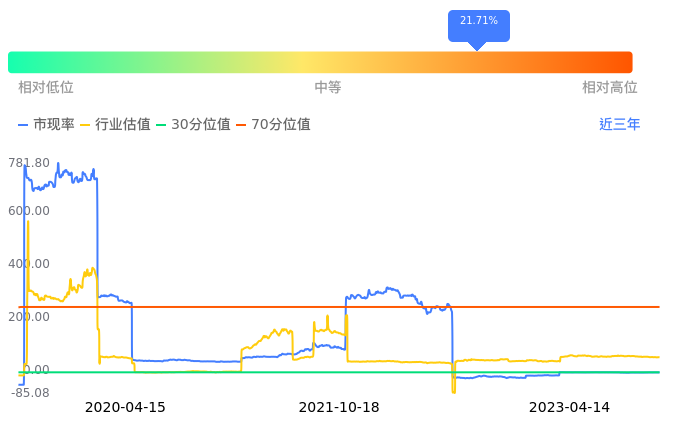Click the 200.00 y-axis tick label
The image size is (686, 442).
[x=29, y=317]
